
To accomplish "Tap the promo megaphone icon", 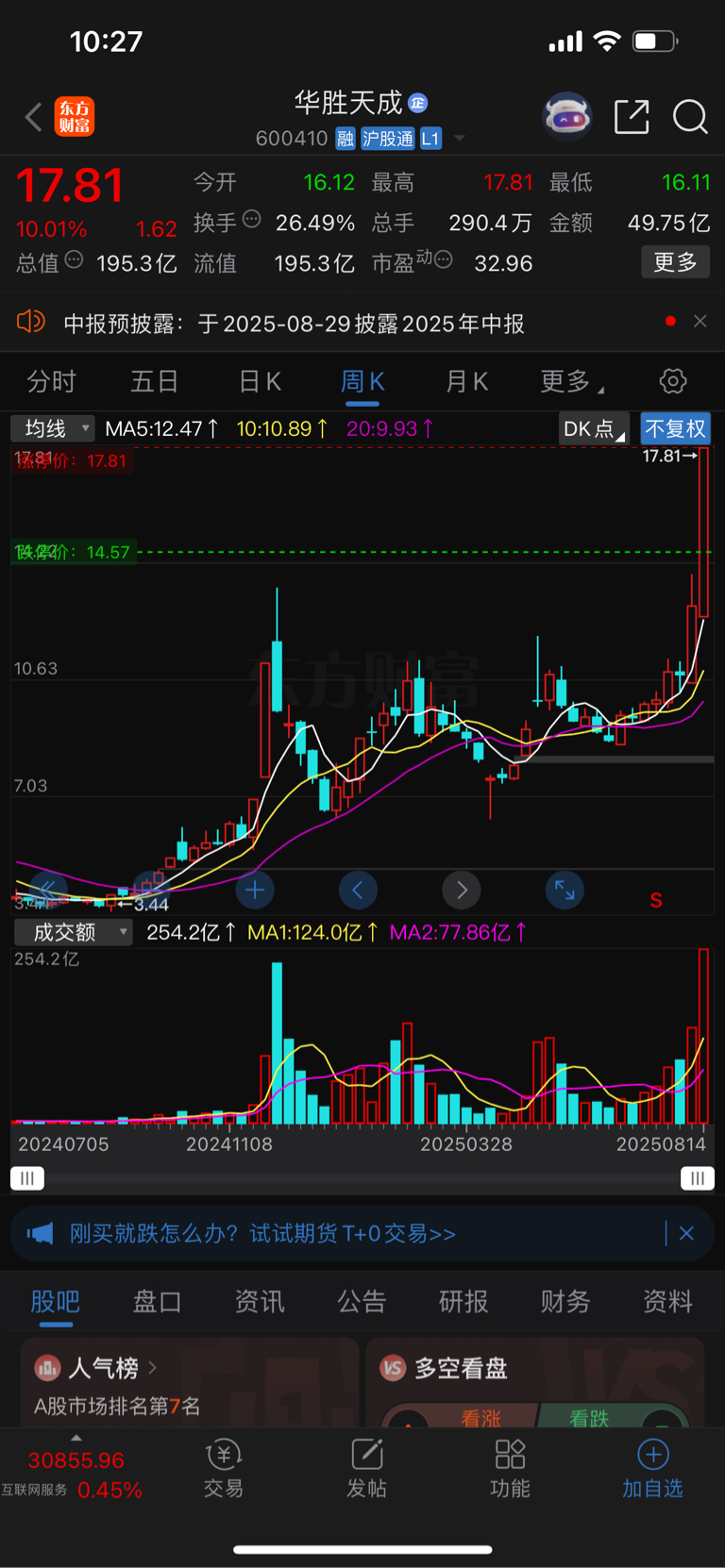I will click(40, 1233).
